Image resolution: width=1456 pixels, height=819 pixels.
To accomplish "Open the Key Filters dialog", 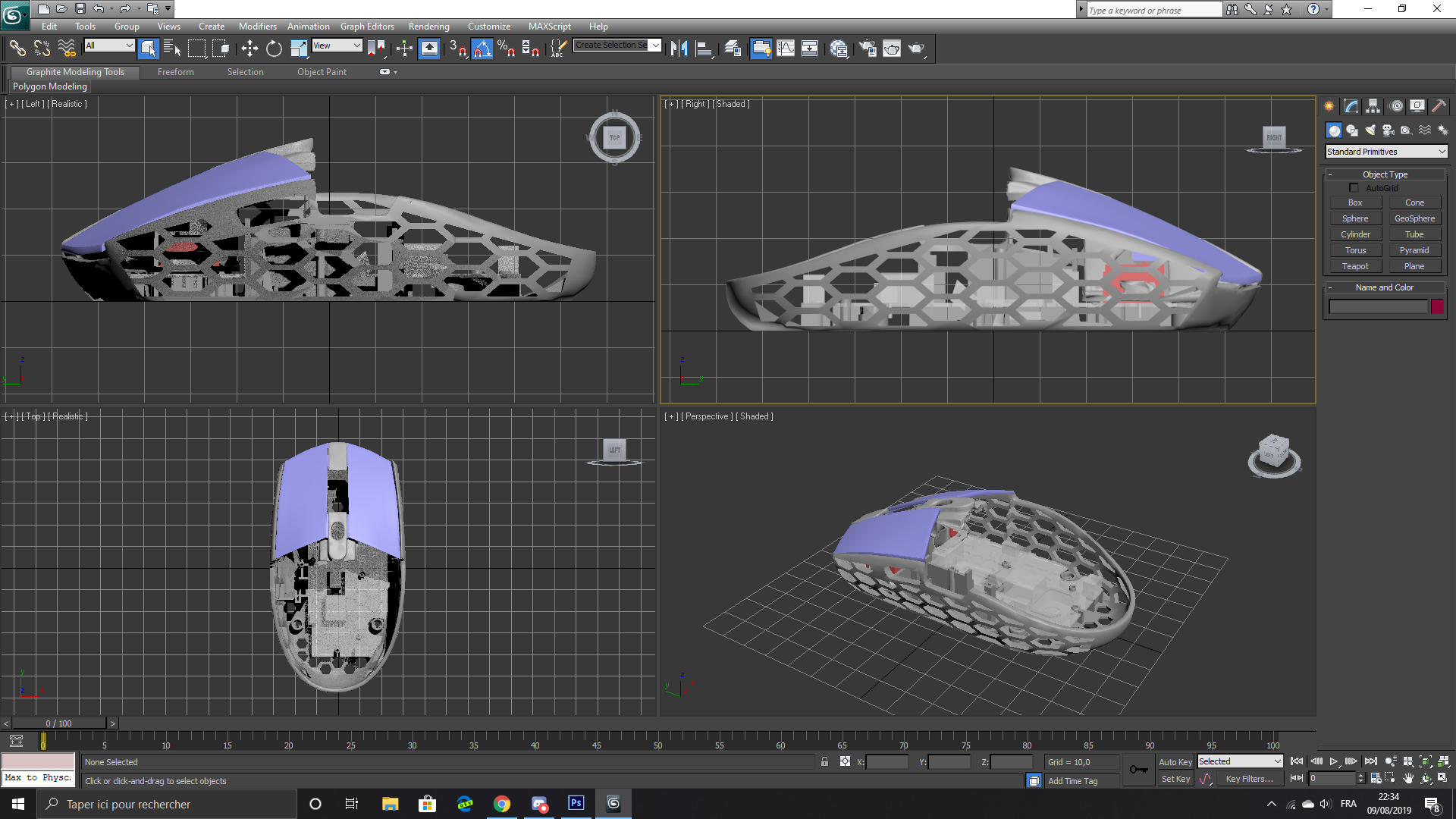I will 1249,779.
